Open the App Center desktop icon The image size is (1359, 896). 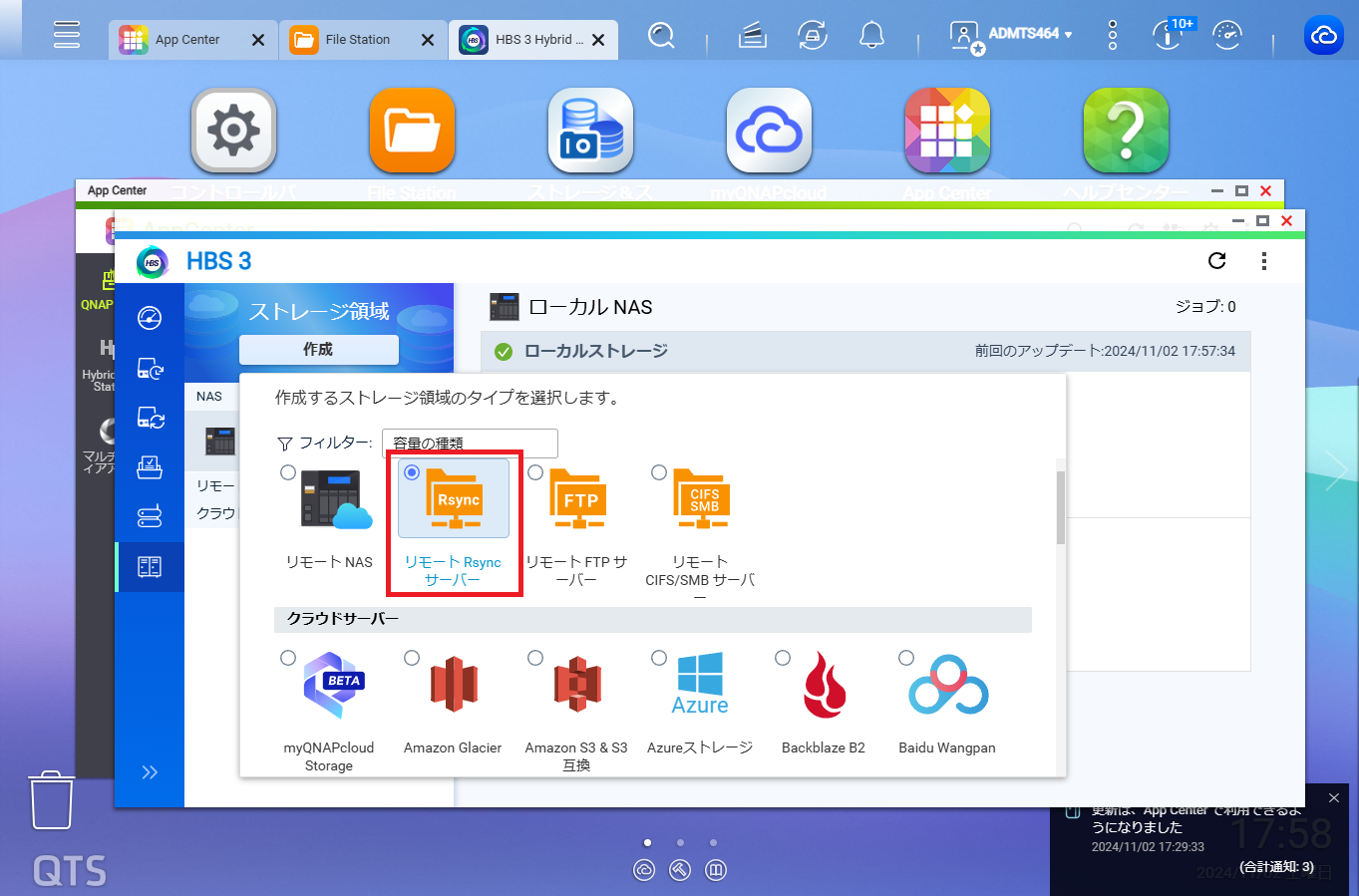(x=947, y=131)
